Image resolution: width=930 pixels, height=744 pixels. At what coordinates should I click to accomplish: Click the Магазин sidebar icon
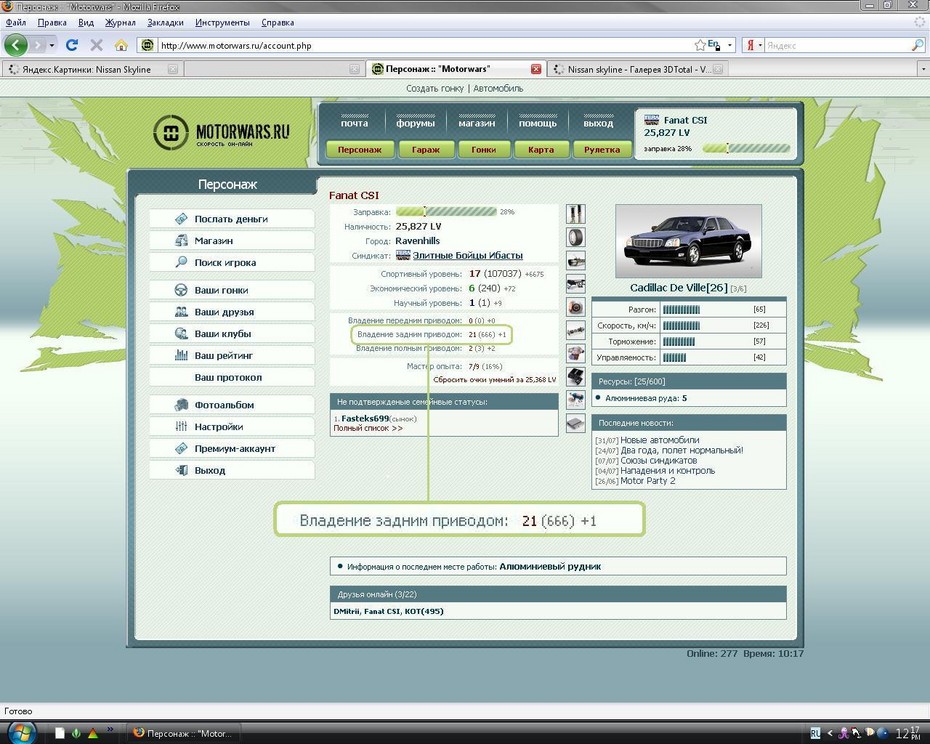tap(181, 240)
